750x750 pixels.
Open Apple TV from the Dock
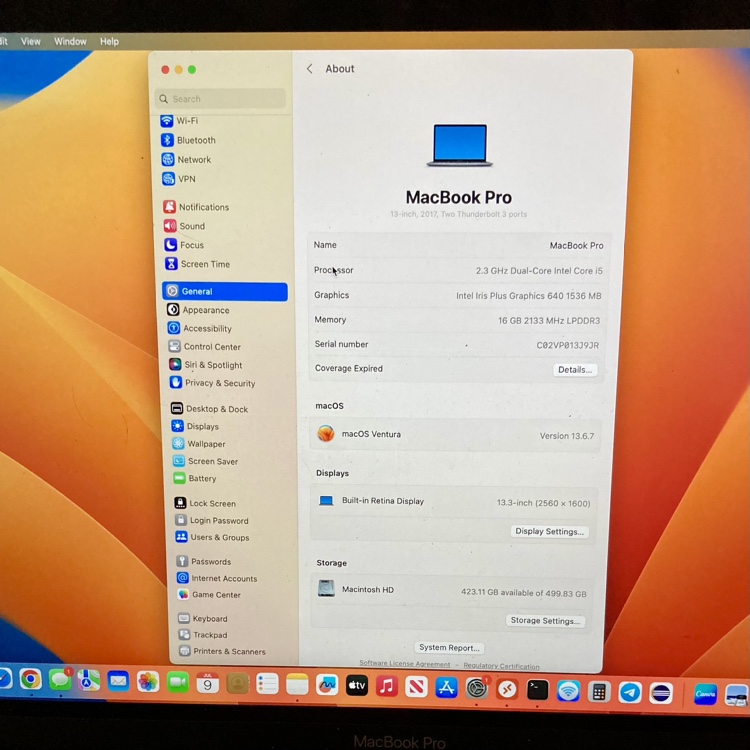point(357,686)
